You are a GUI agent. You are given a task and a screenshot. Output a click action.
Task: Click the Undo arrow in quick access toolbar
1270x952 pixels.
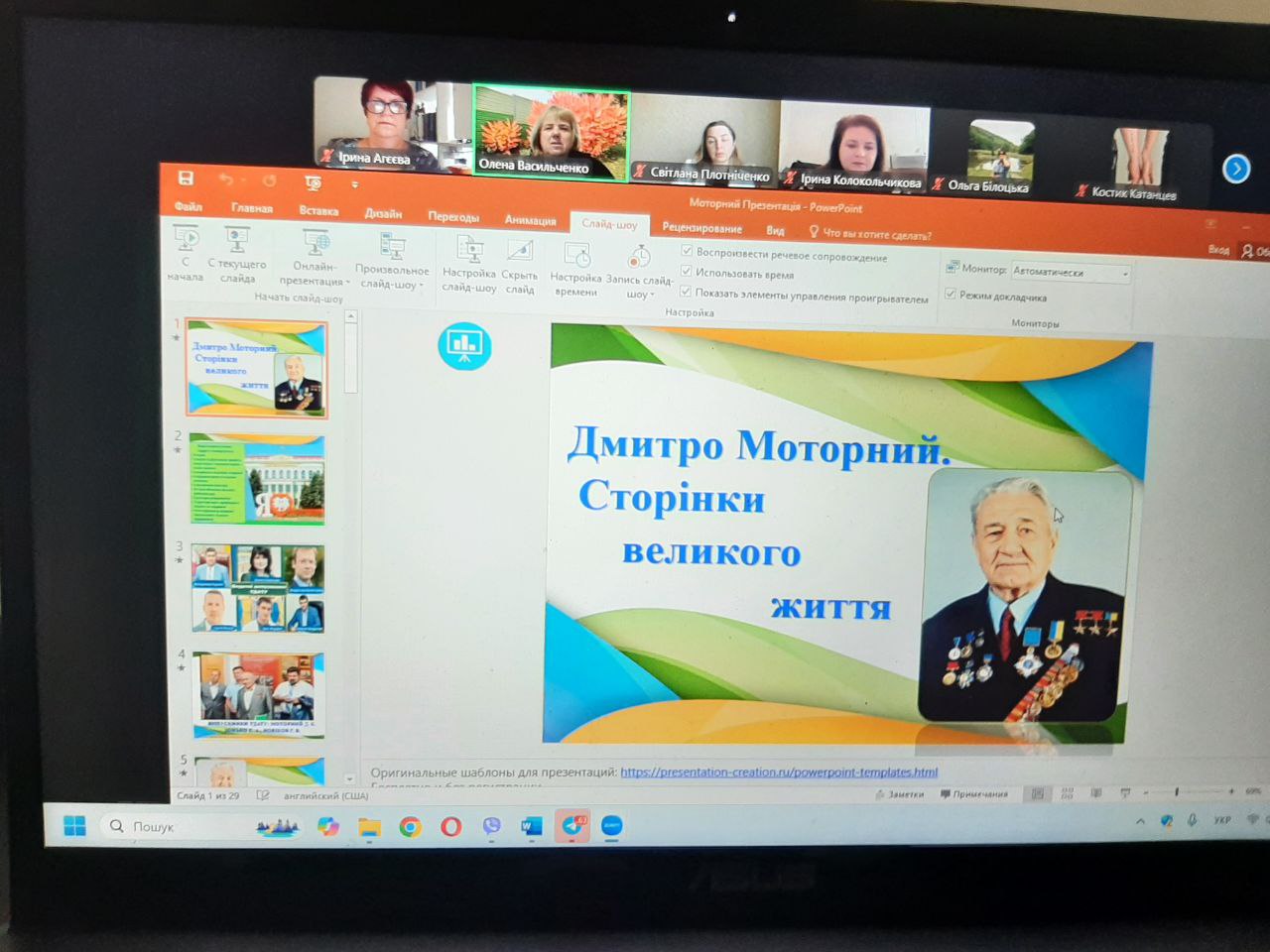pos(226,179)
